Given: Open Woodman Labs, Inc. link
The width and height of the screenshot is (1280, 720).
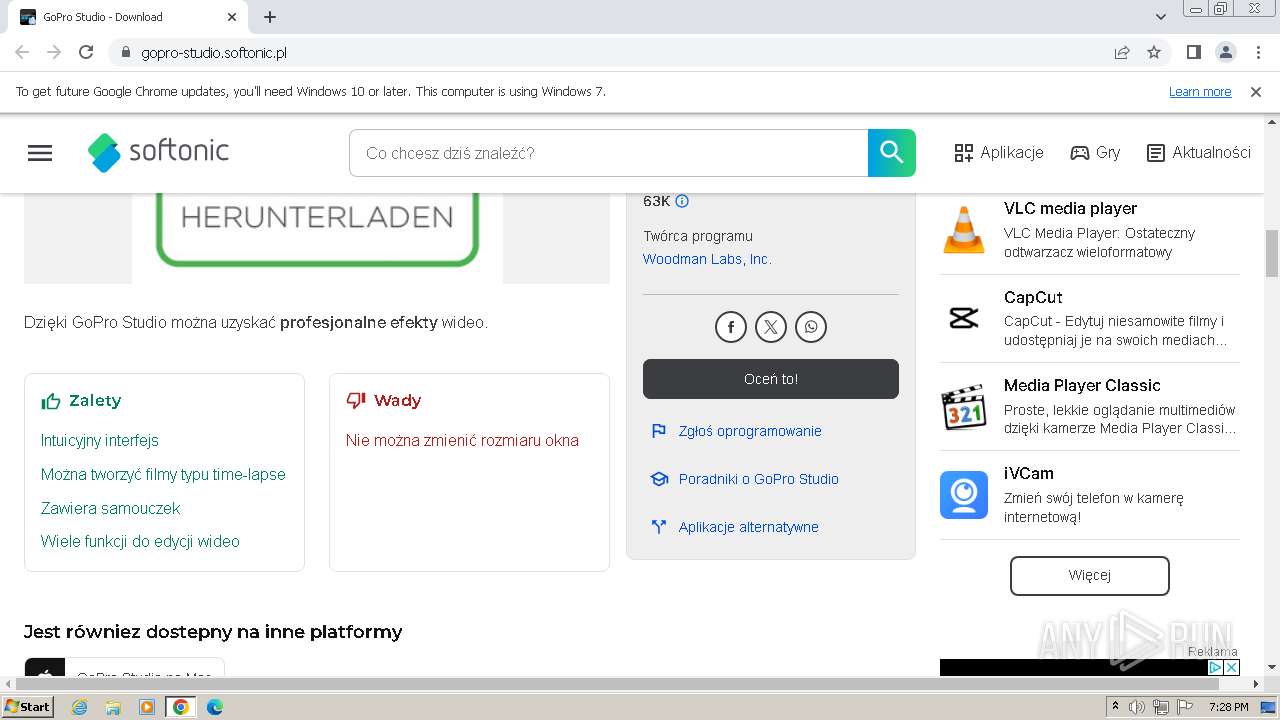Looking at the screenshot, I should (x=707, y=259).
